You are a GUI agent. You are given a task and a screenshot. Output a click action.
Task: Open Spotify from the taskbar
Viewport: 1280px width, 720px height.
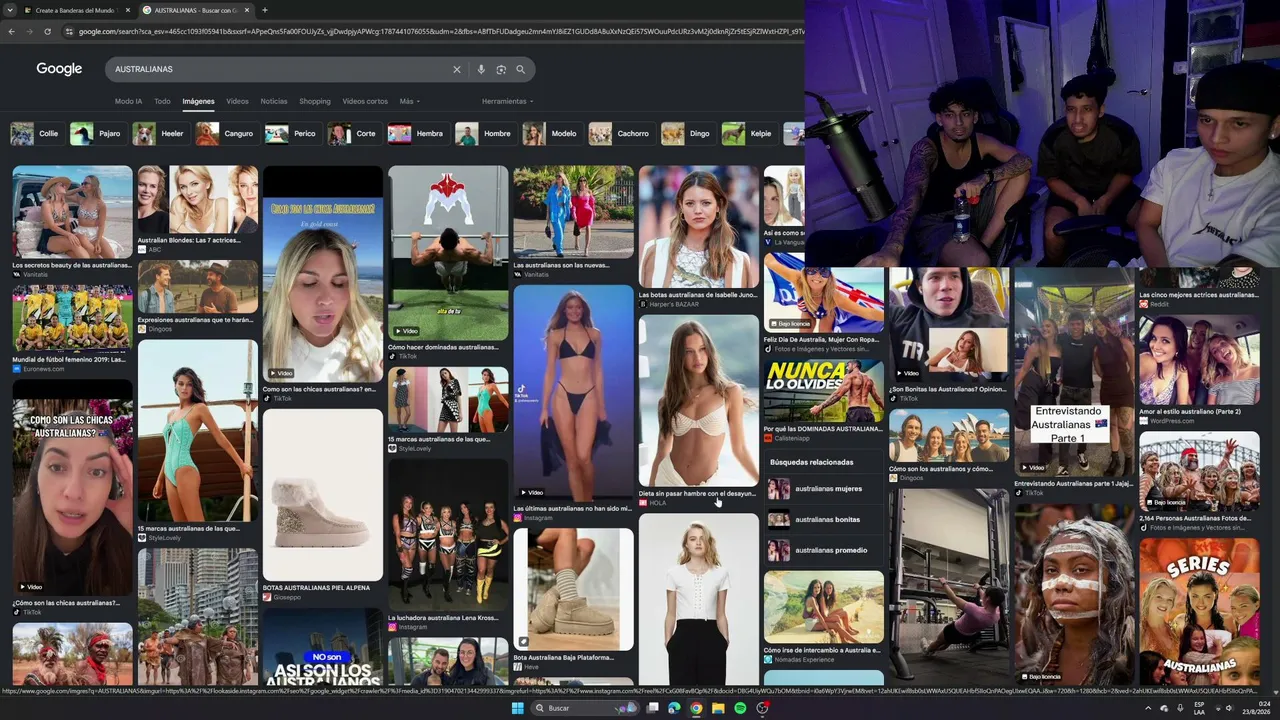[x=740, y=708]
